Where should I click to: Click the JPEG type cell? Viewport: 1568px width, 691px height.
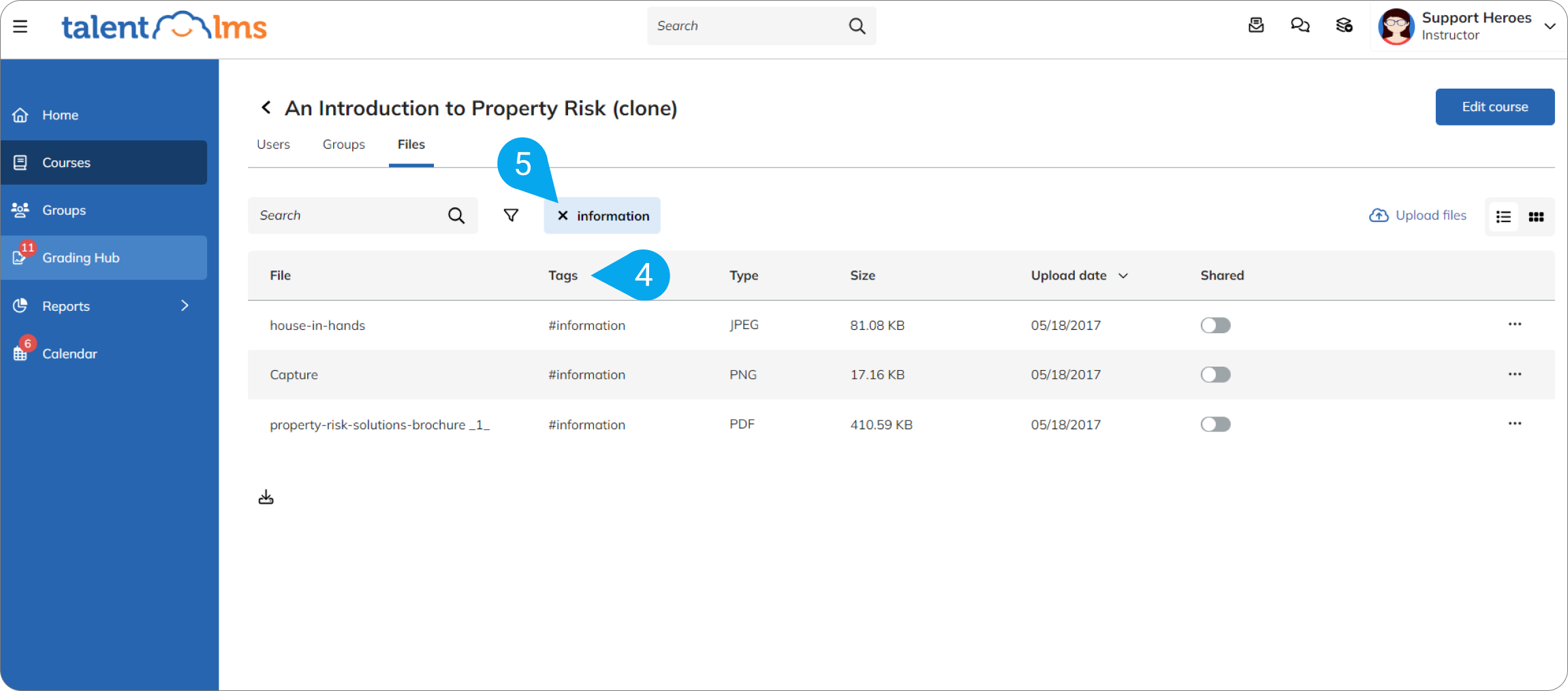coord(744,325)
